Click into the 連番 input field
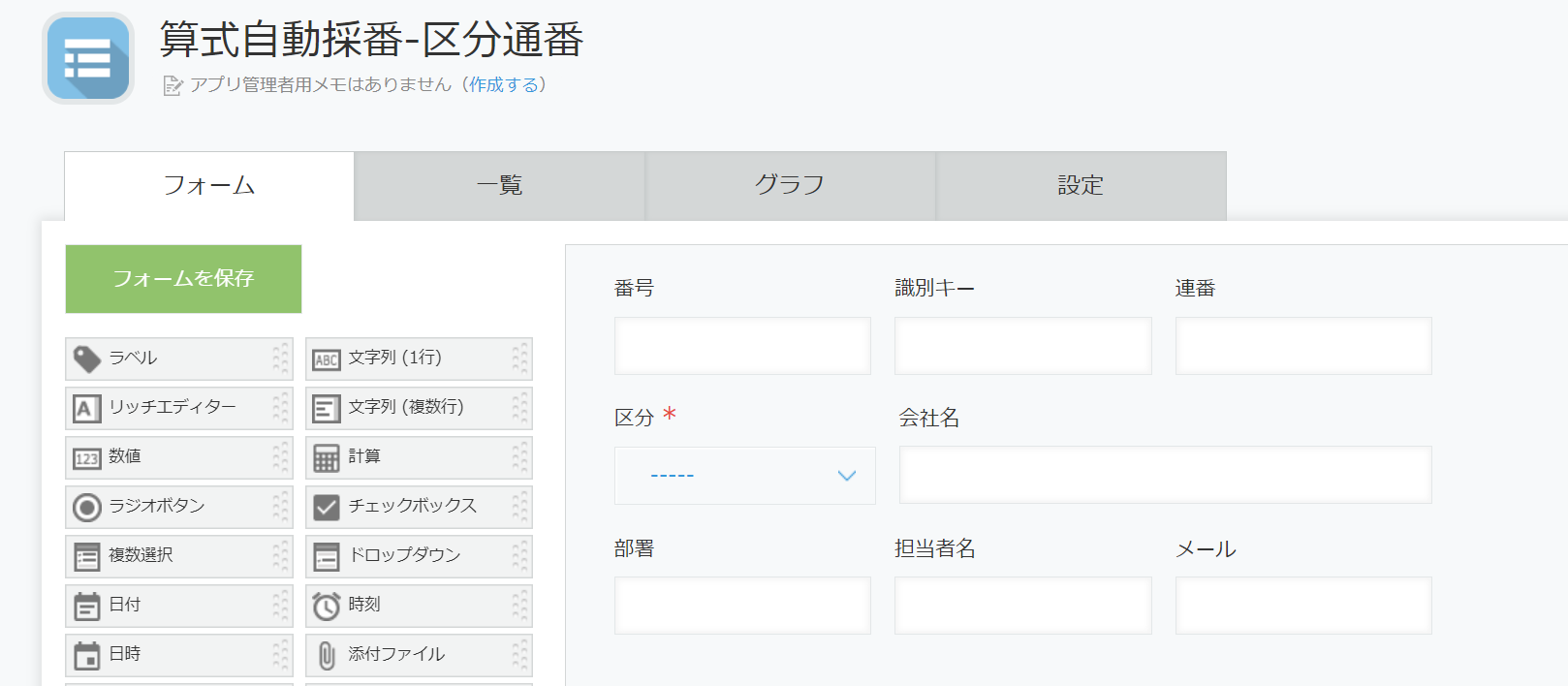The image size is (1568, 686). 1303,346
